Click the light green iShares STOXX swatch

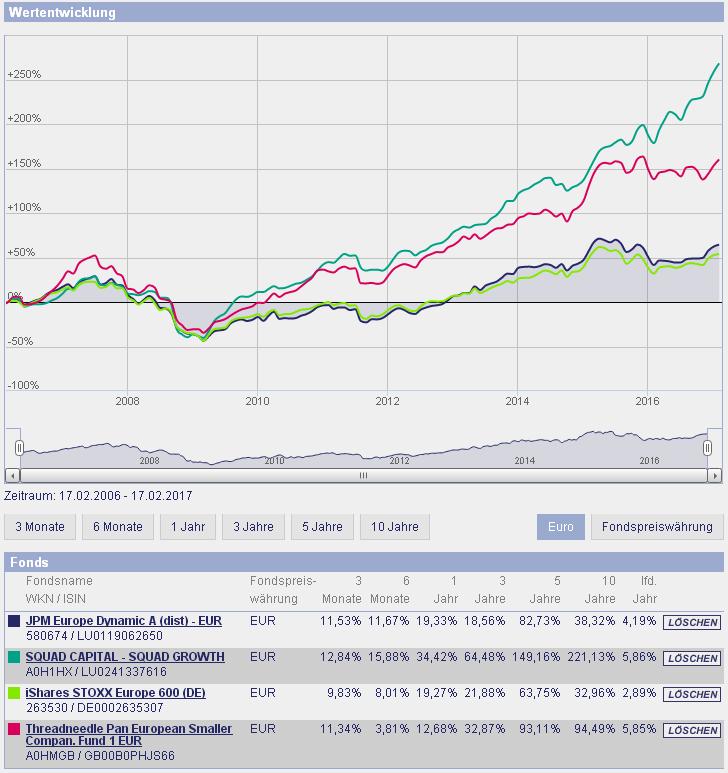(14, 693)
